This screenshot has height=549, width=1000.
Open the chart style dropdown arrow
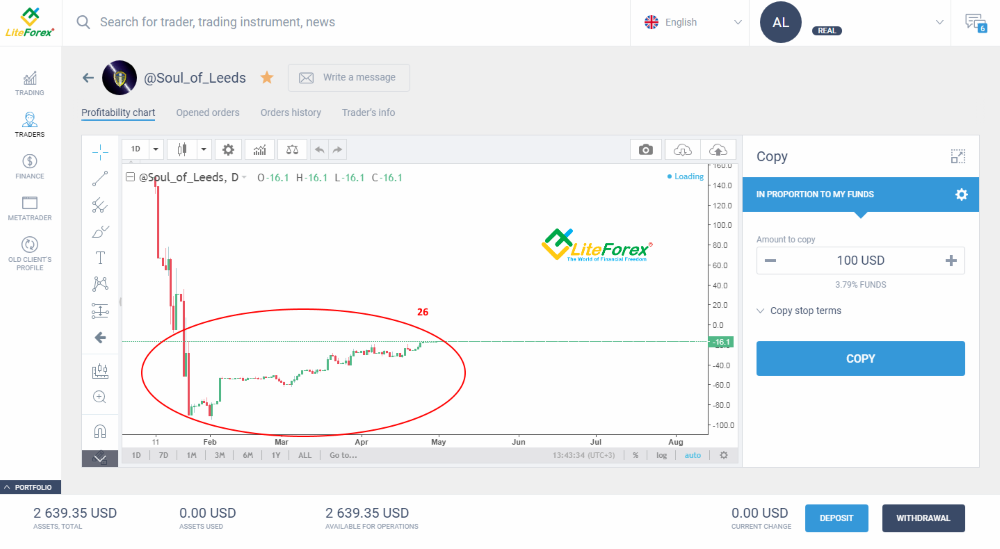pos(203,149)
